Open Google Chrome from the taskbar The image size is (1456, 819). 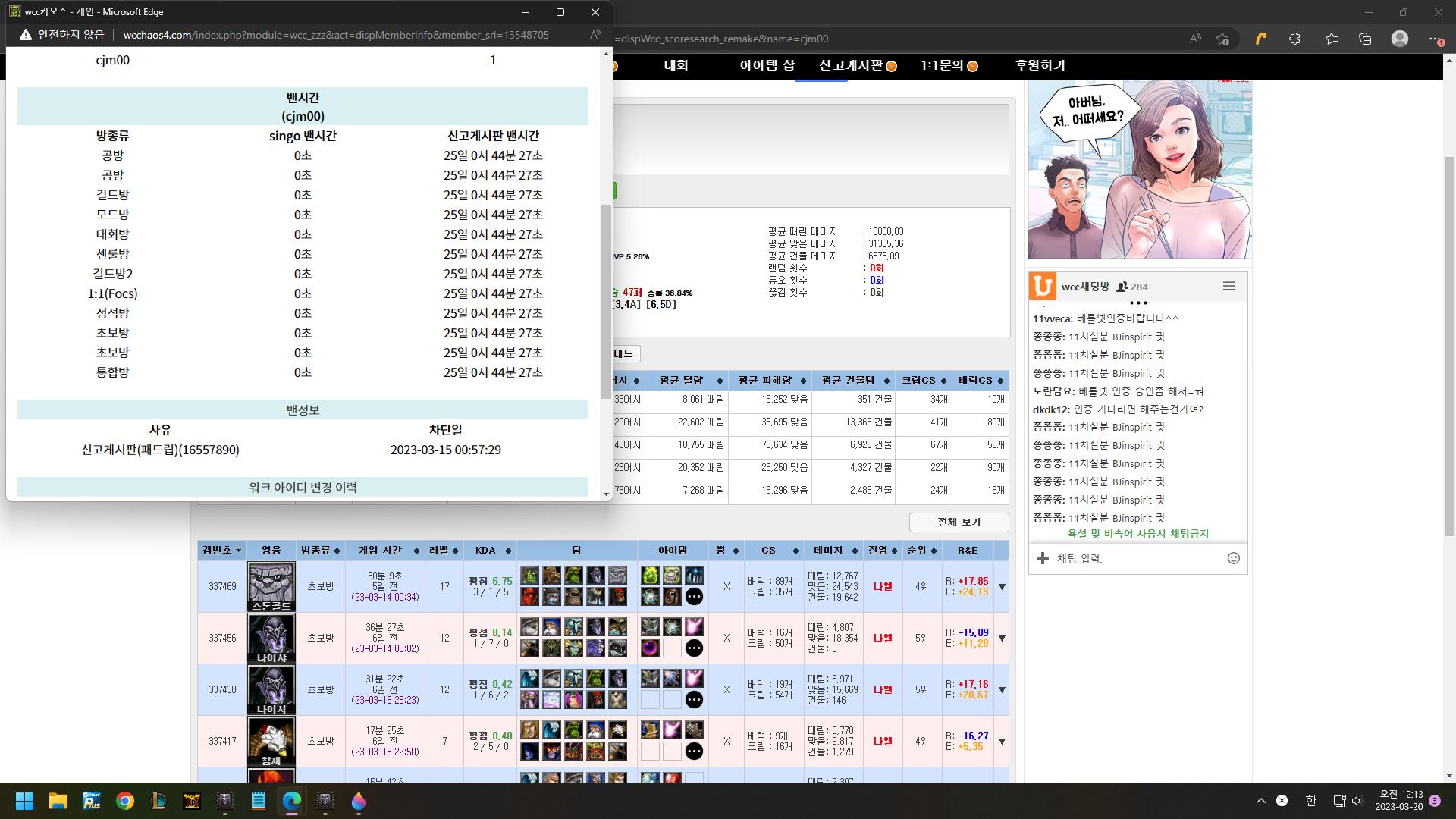pyautogui.click(x=125, y=801)
